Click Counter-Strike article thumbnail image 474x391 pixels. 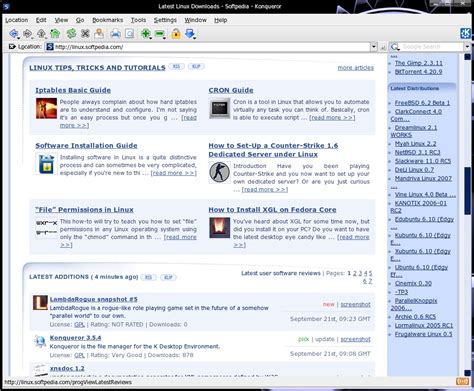coord(219,172)
